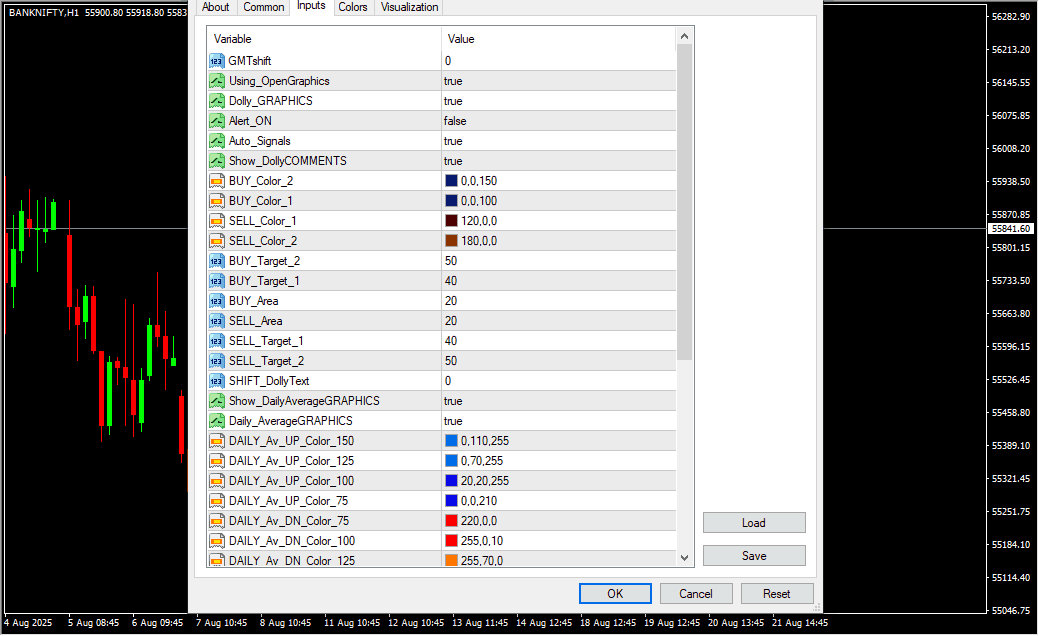The width and height of the screenshot is (1039, 636).
Task: Open the Visualization tab
Action: point(409,7)
